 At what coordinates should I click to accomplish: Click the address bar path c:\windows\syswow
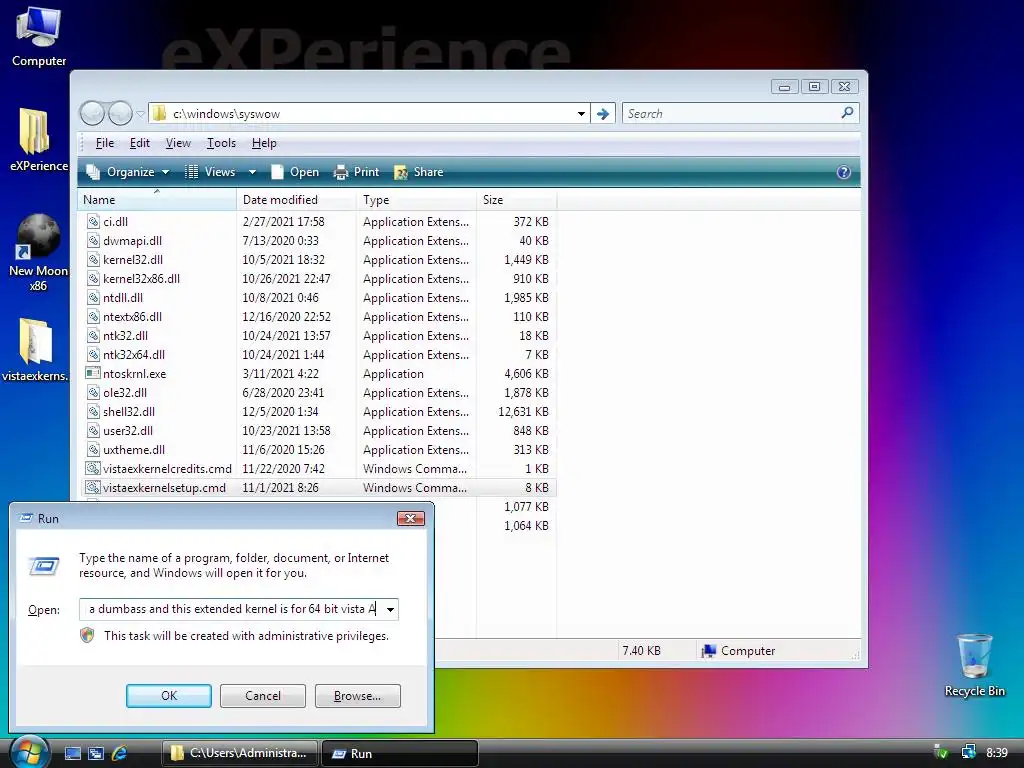click(226, 114)
